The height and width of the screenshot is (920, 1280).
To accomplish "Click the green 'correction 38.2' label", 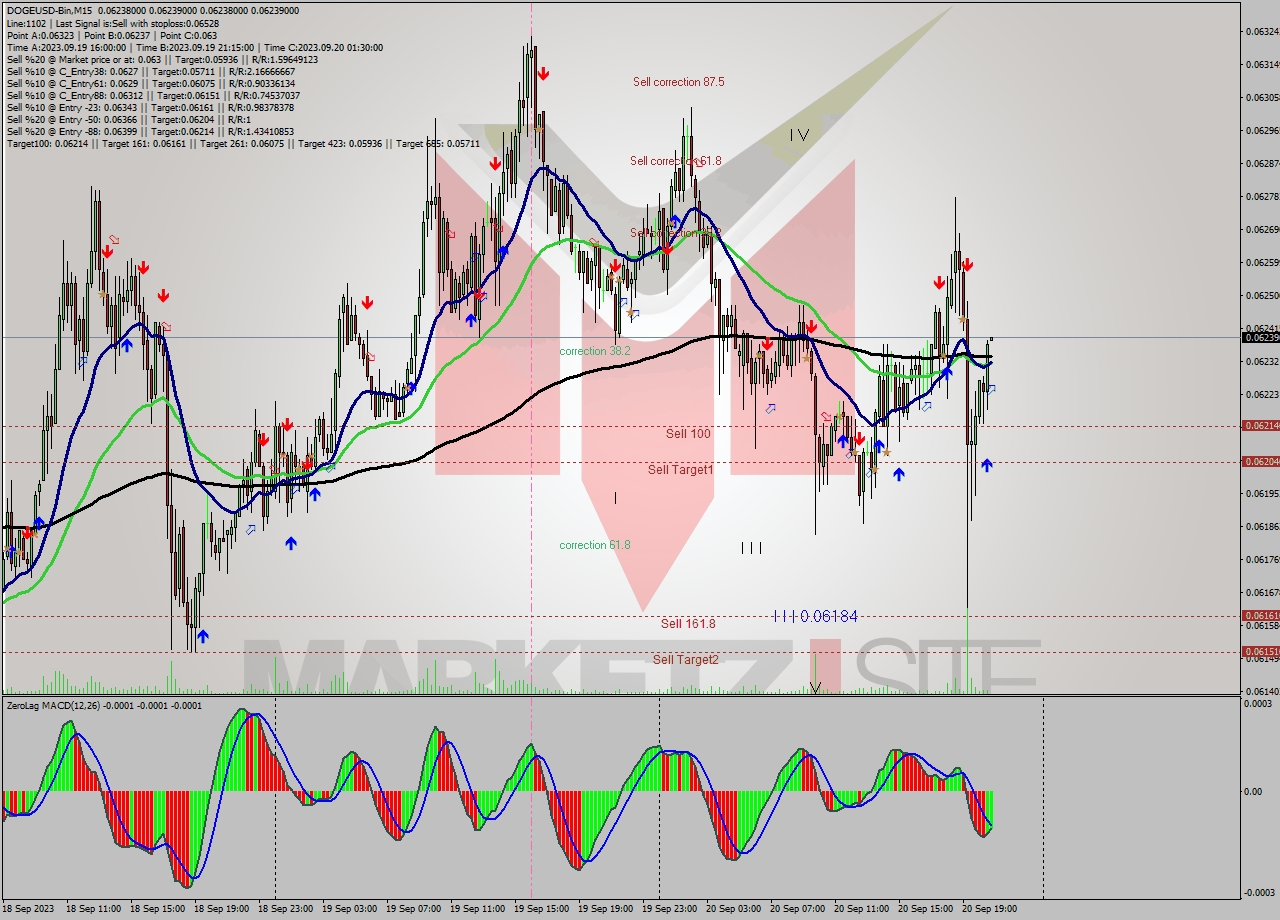I will point(595,351).
